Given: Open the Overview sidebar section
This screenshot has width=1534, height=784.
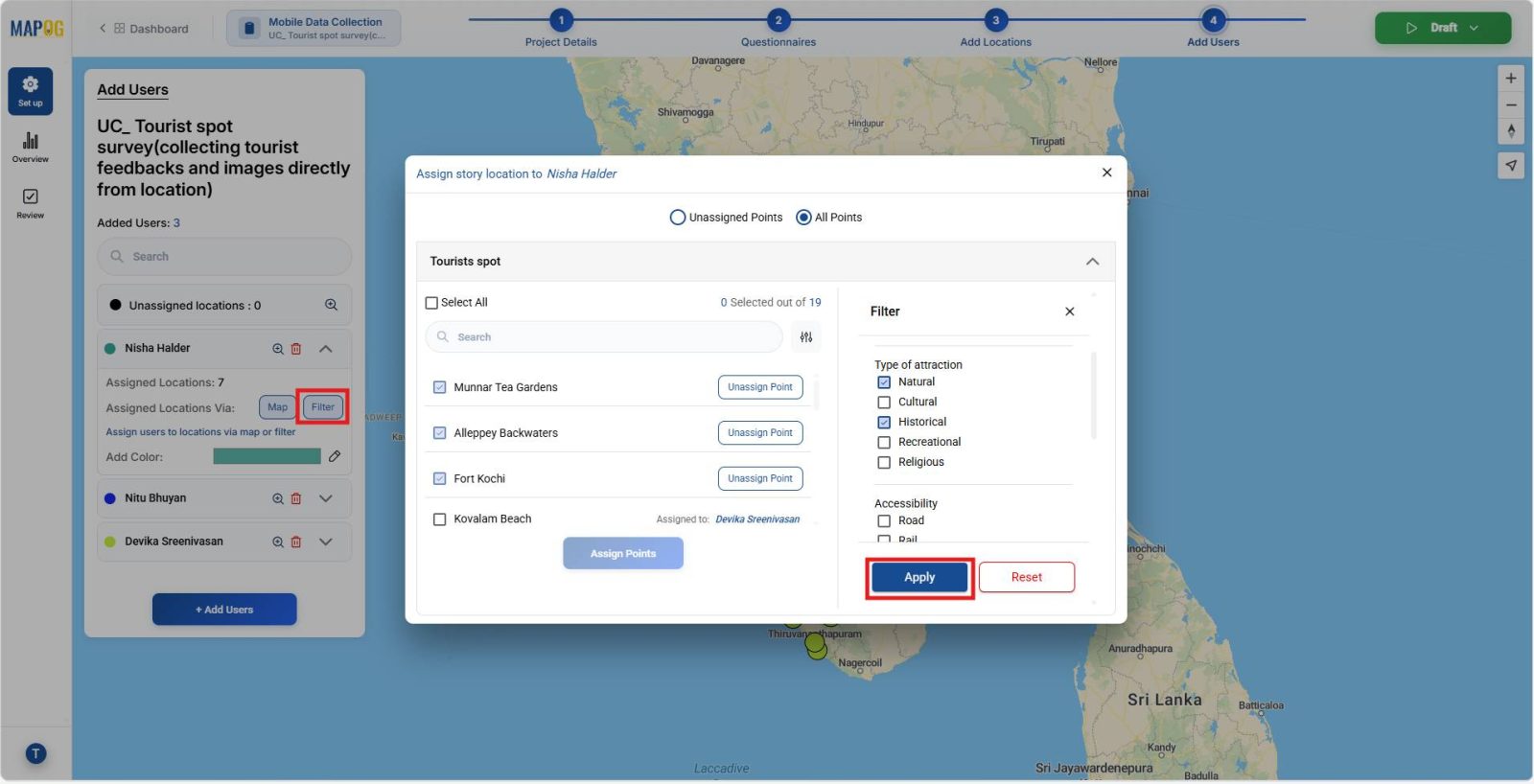Looking at the screenshot, I should tap(30, 148).
